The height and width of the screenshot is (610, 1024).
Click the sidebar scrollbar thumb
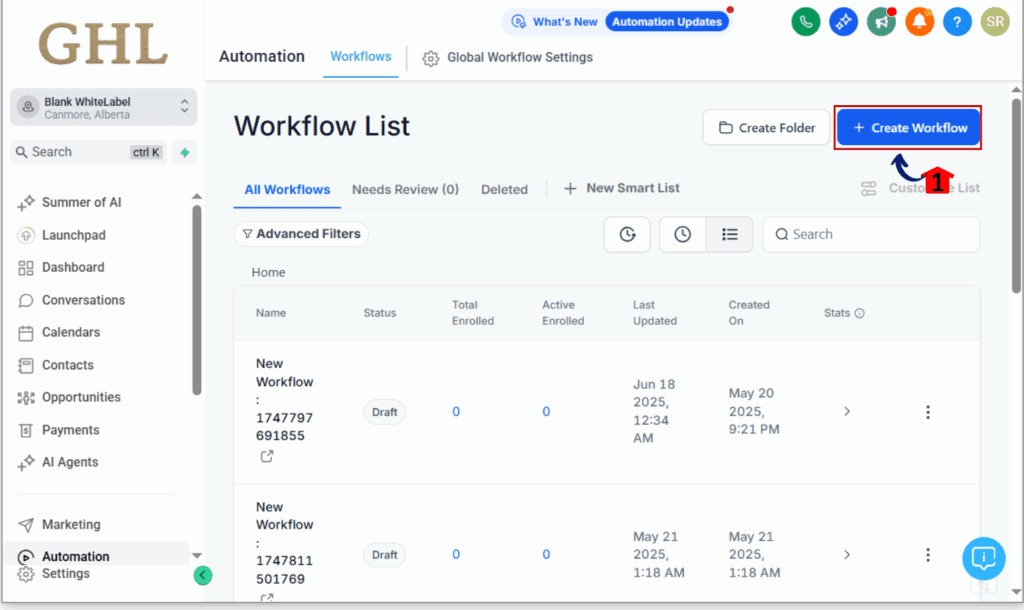(x=197, y=300)
